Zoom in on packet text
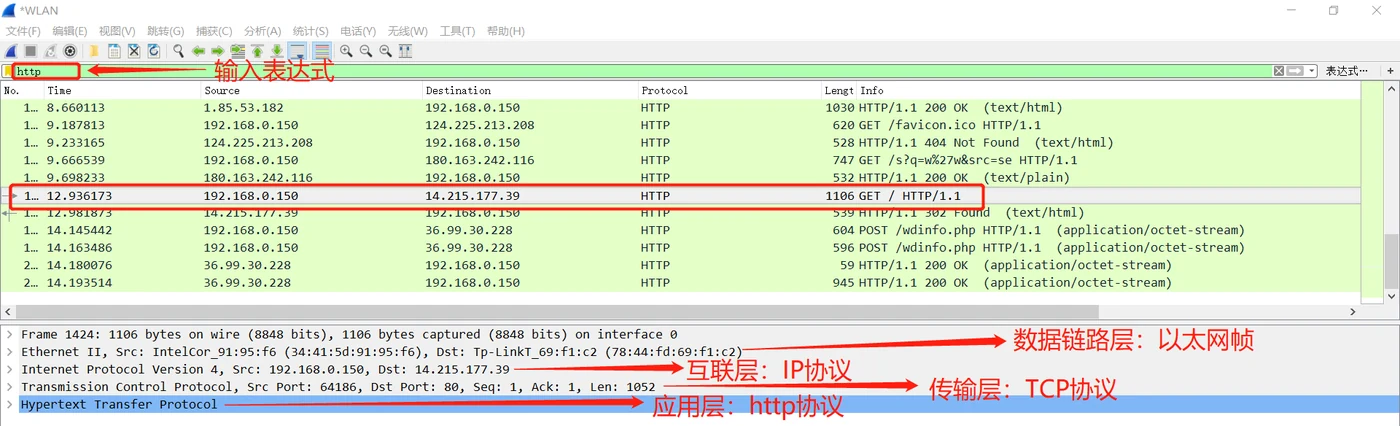The width and height of the screenshot is (1400, 426). (x=346, y=51)
